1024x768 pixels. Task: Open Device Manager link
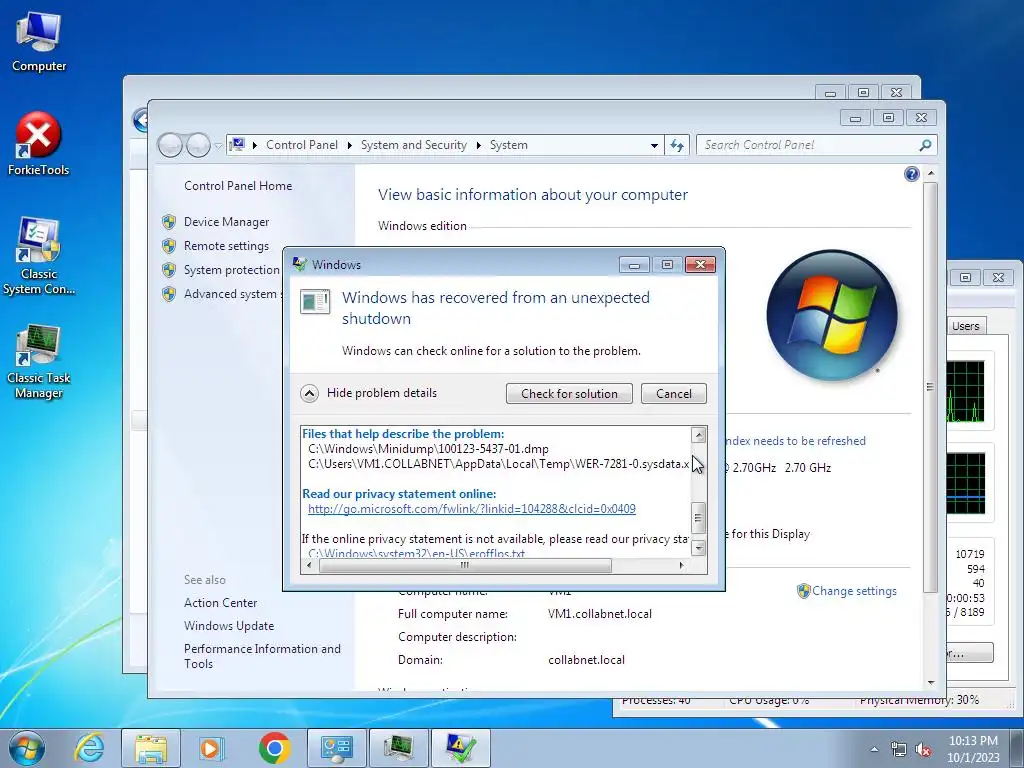tap(226, 222)
